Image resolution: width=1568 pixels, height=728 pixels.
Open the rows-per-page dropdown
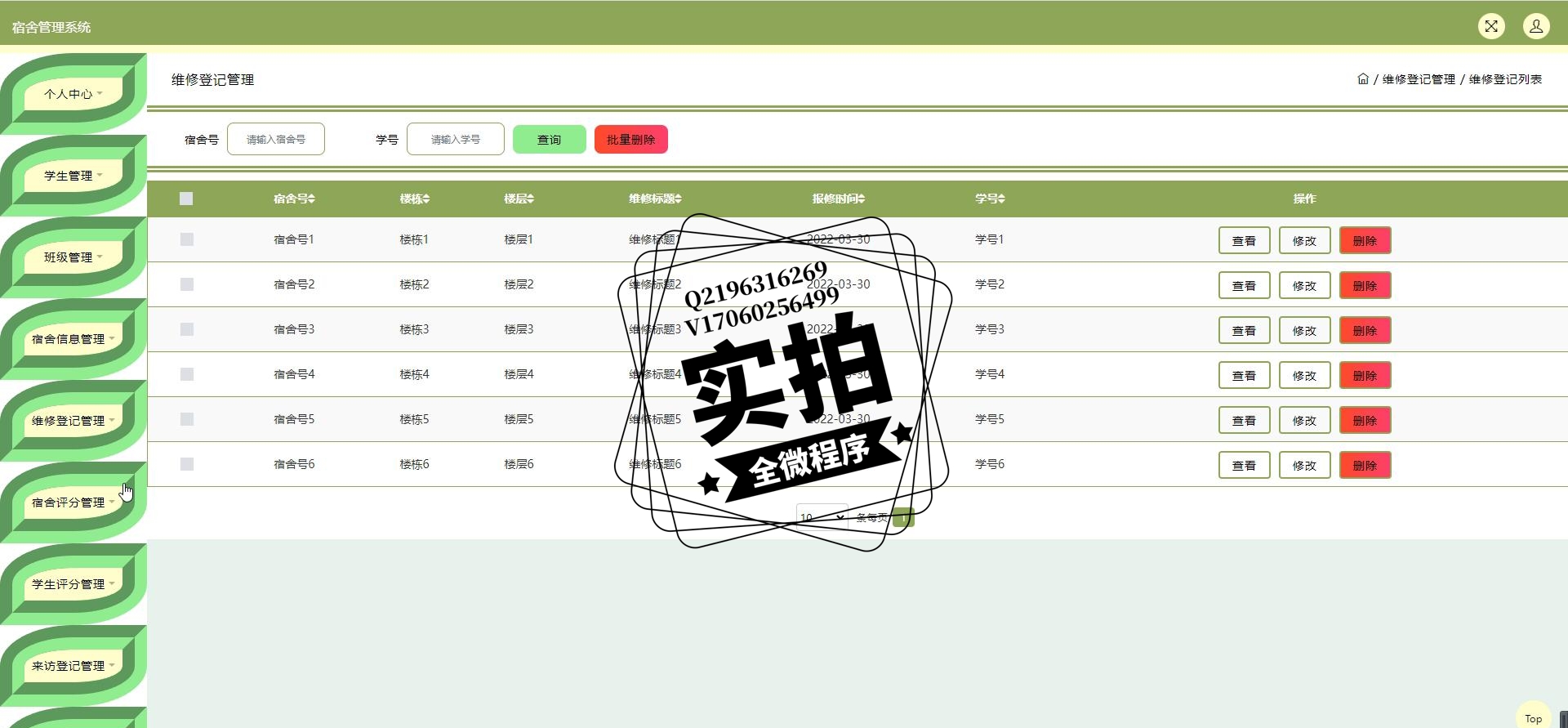tap(822, 517)
